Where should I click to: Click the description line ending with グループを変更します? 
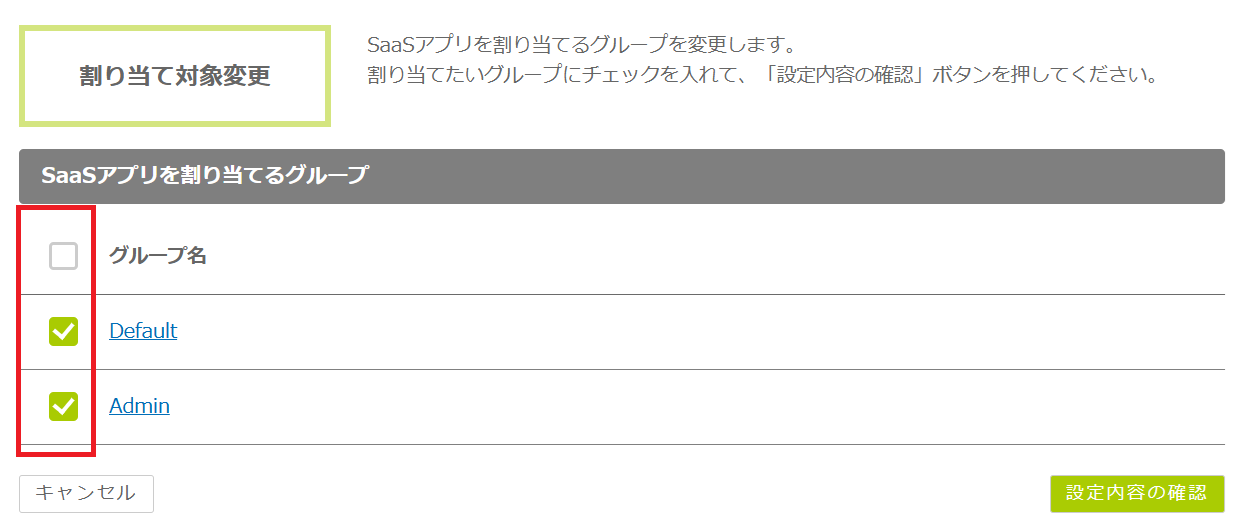[581, 46]
